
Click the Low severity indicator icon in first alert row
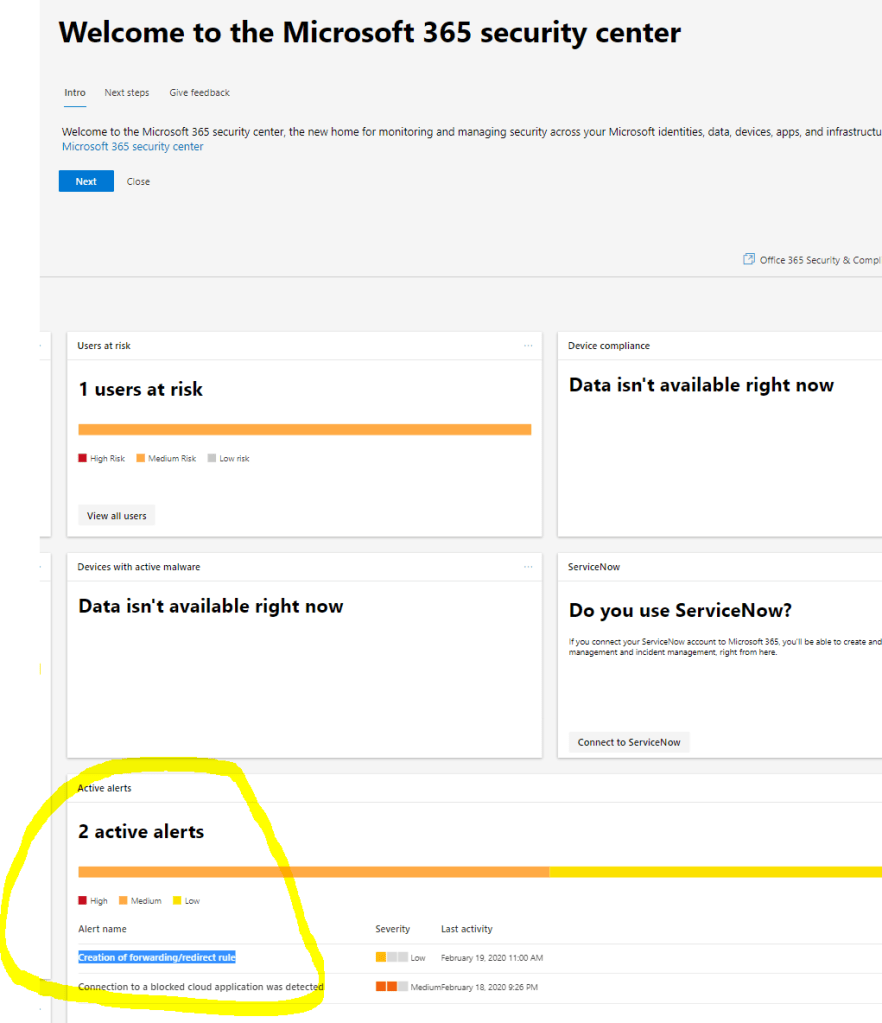tap(391, 957)
